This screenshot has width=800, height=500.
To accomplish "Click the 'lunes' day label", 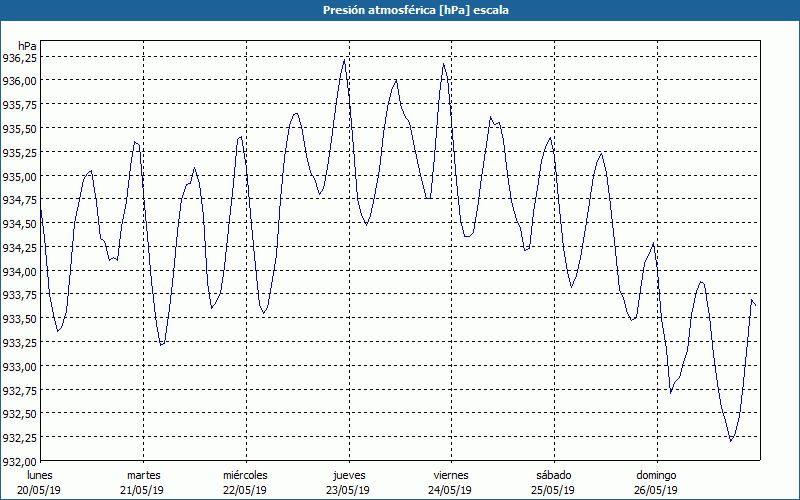I will (40, 475).
